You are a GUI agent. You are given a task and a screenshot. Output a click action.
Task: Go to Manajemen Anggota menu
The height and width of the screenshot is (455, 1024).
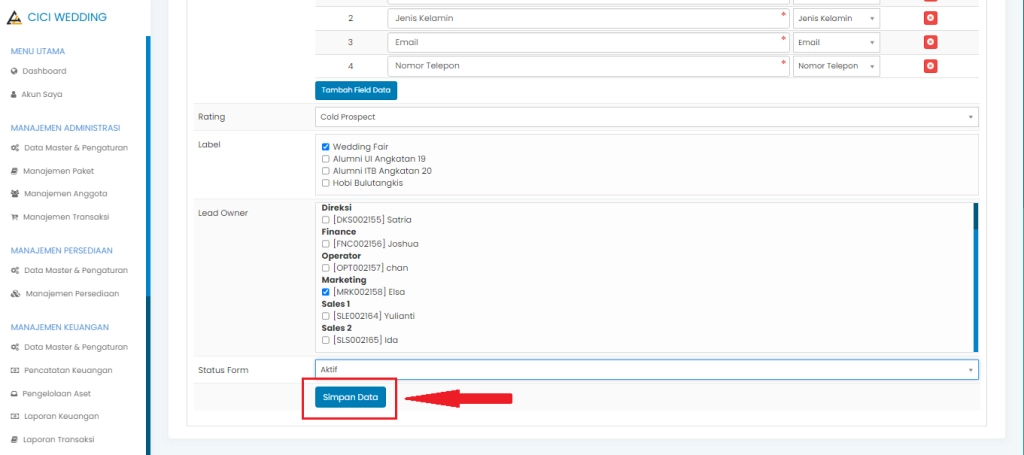(x=64, y=194)
